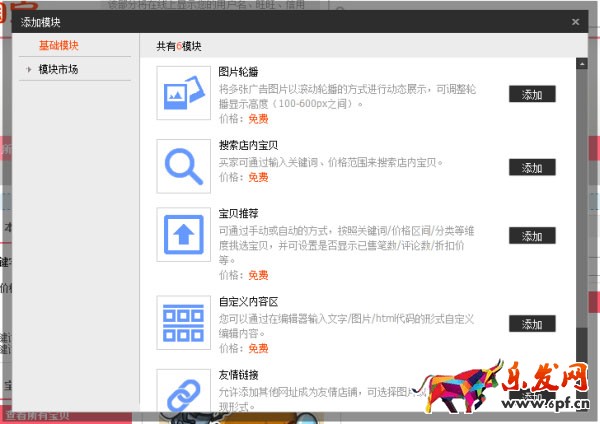
Task: Select the 宝贝推荐 module title
Action: click(238, 214)
